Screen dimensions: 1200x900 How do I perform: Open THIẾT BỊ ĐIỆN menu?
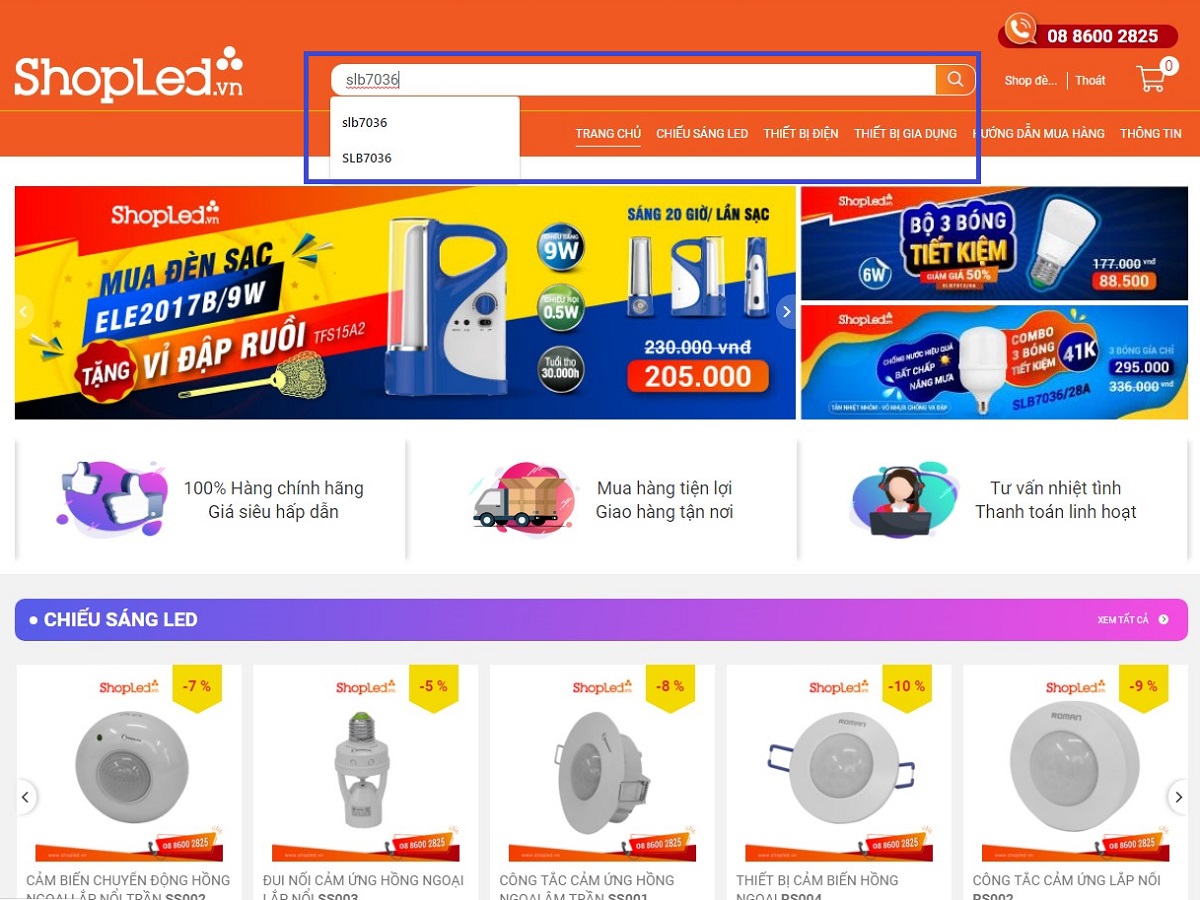(x=801, y=134)
